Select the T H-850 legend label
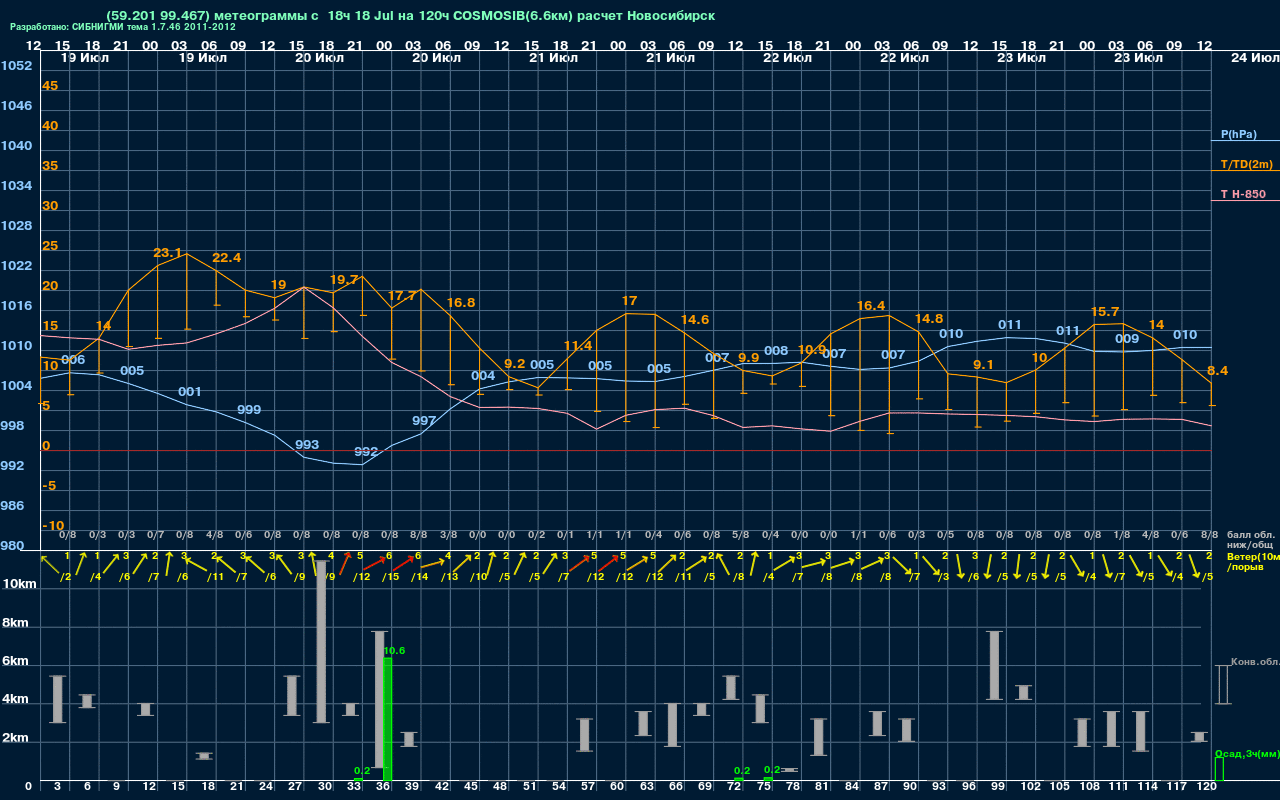The image size is (1280, 800). tap(1241, 194)
